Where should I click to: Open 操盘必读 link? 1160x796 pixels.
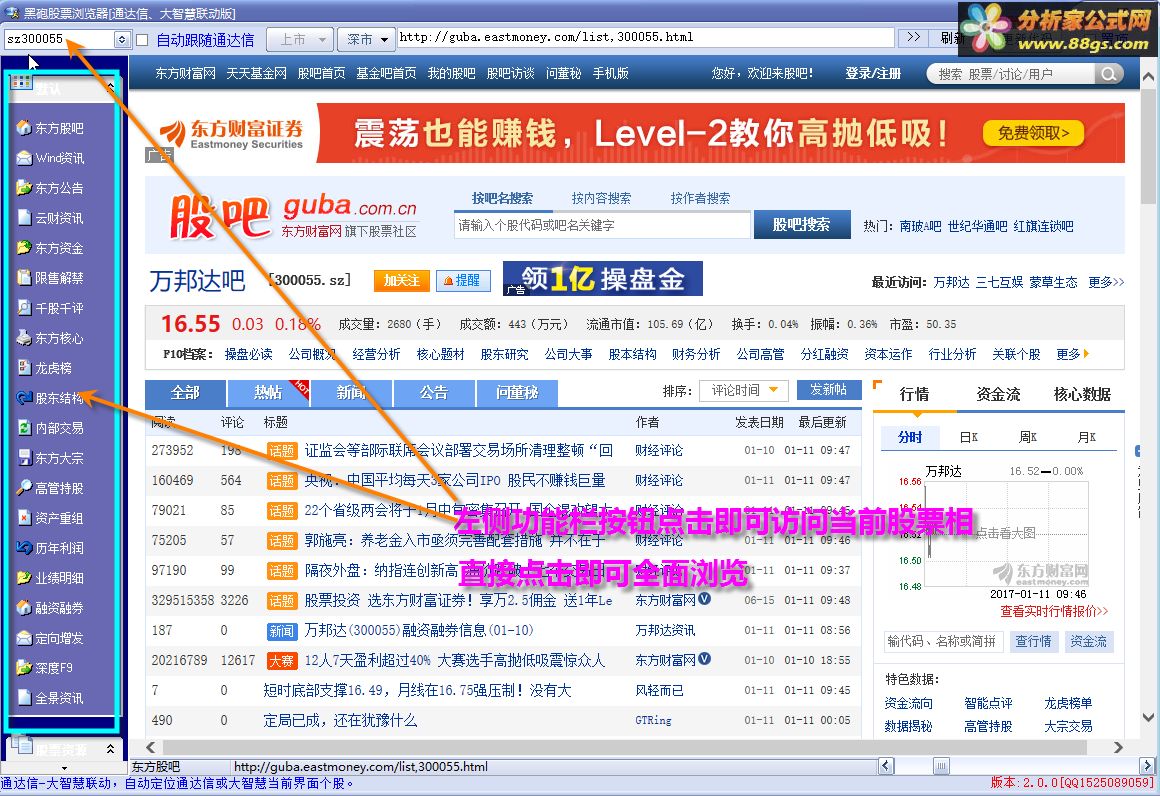(x=249, y=354)
